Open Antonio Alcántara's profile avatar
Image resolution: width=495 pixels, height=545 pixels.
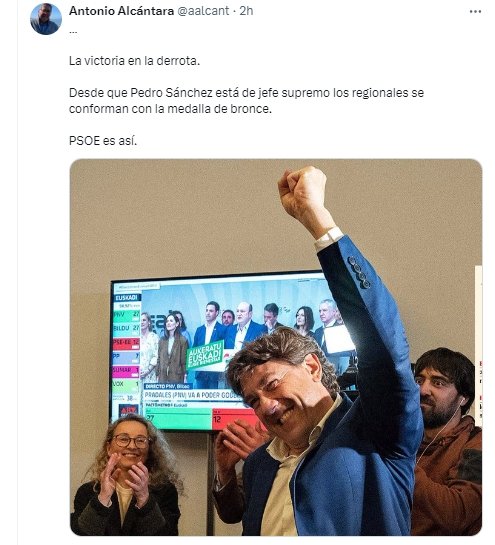[46, 19]
